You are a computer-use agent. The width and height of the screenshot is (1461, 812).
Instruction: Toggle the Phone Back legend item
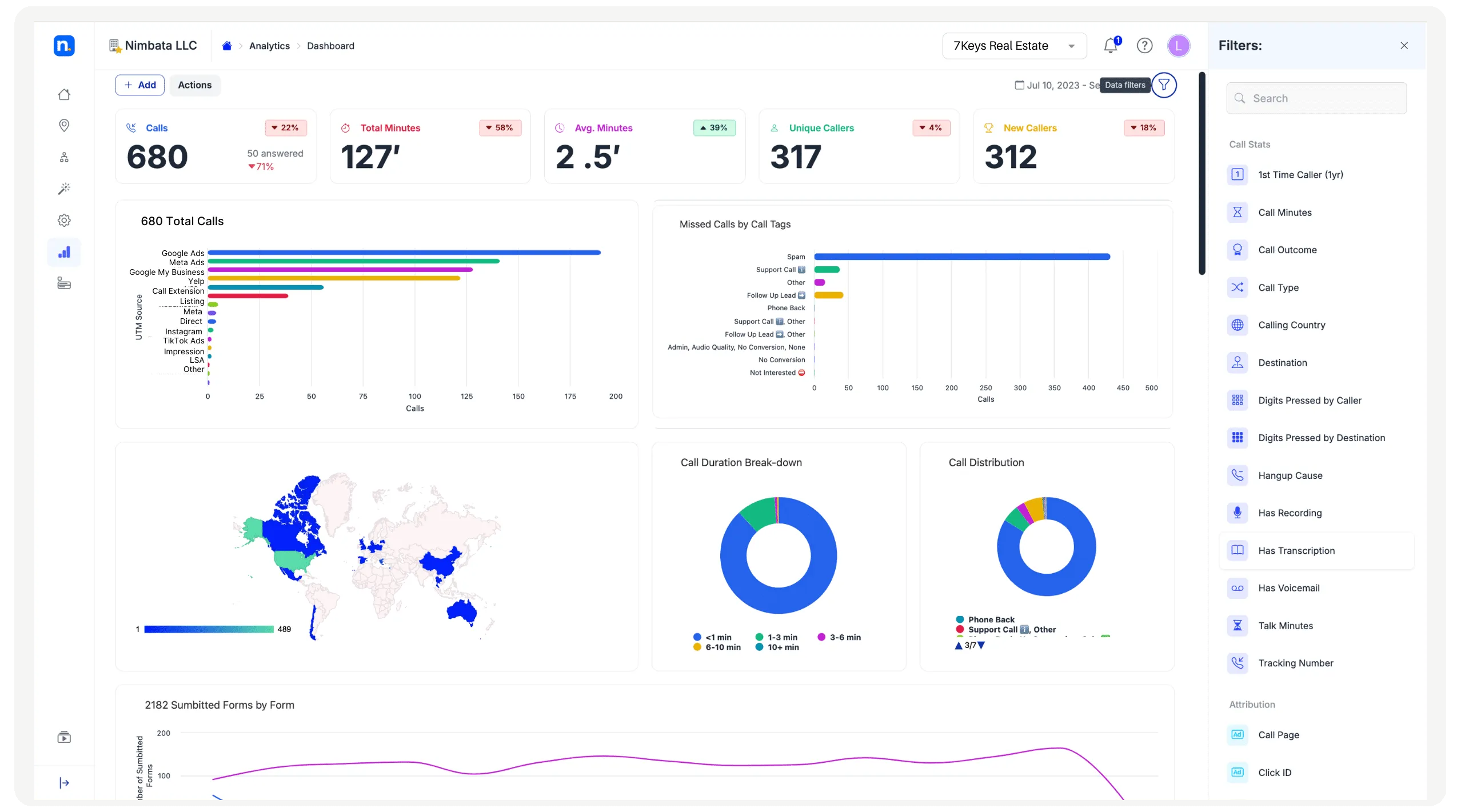[x=985, y=620]
